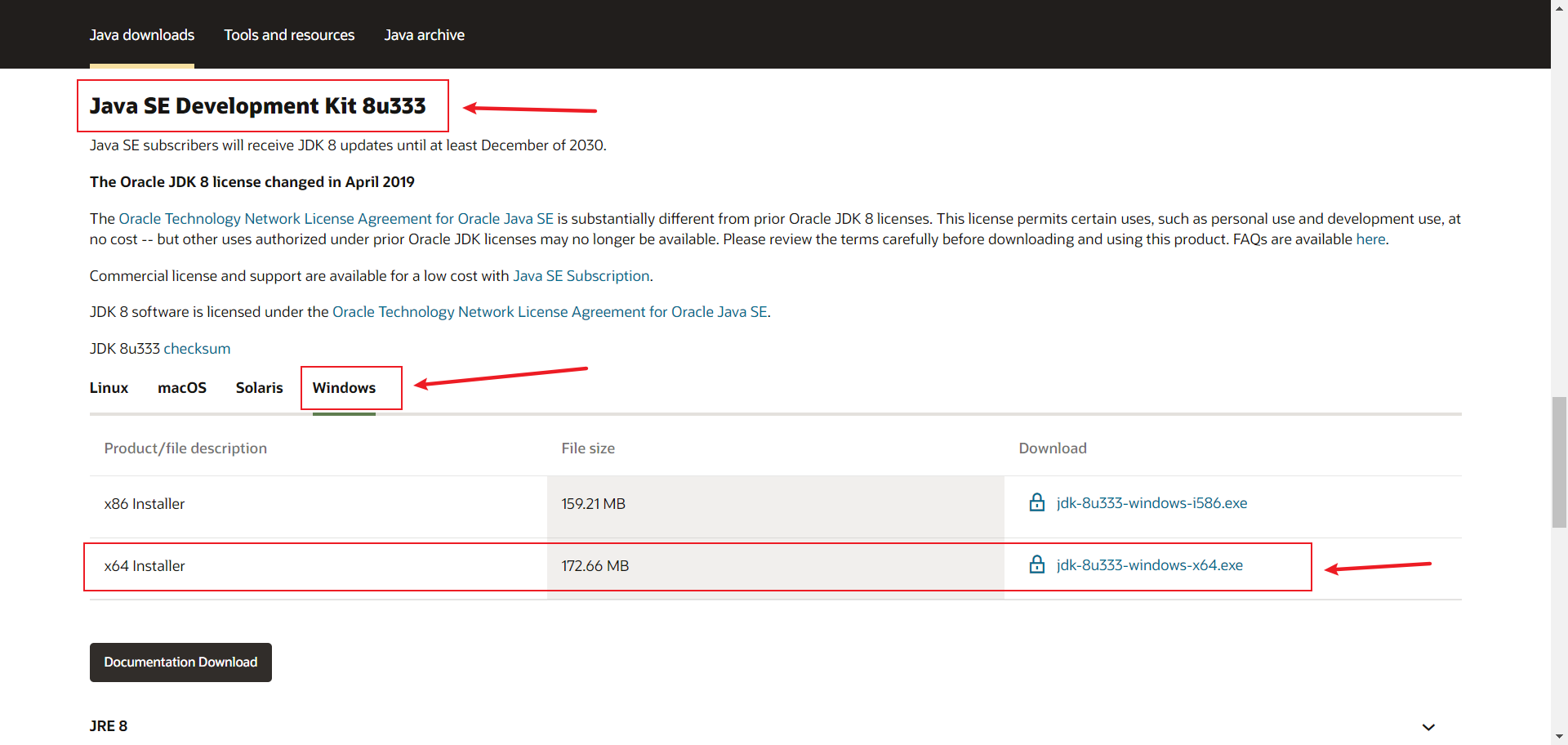Image resolution: width=1568 pixels, height=745 pixels.
Task: Click the page scrollbar thumb
Action: 1559,462
